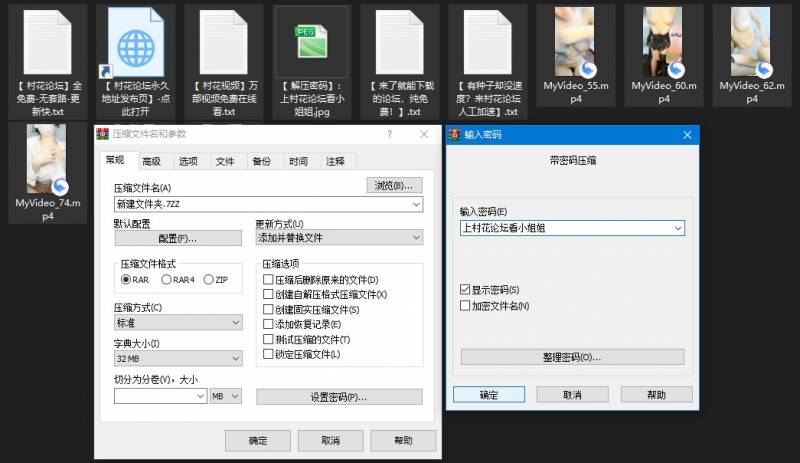Screen dimensions: 800x463
Task: Click 确定 in the 压缩文件名和参数 dialog
Action: 258,441
